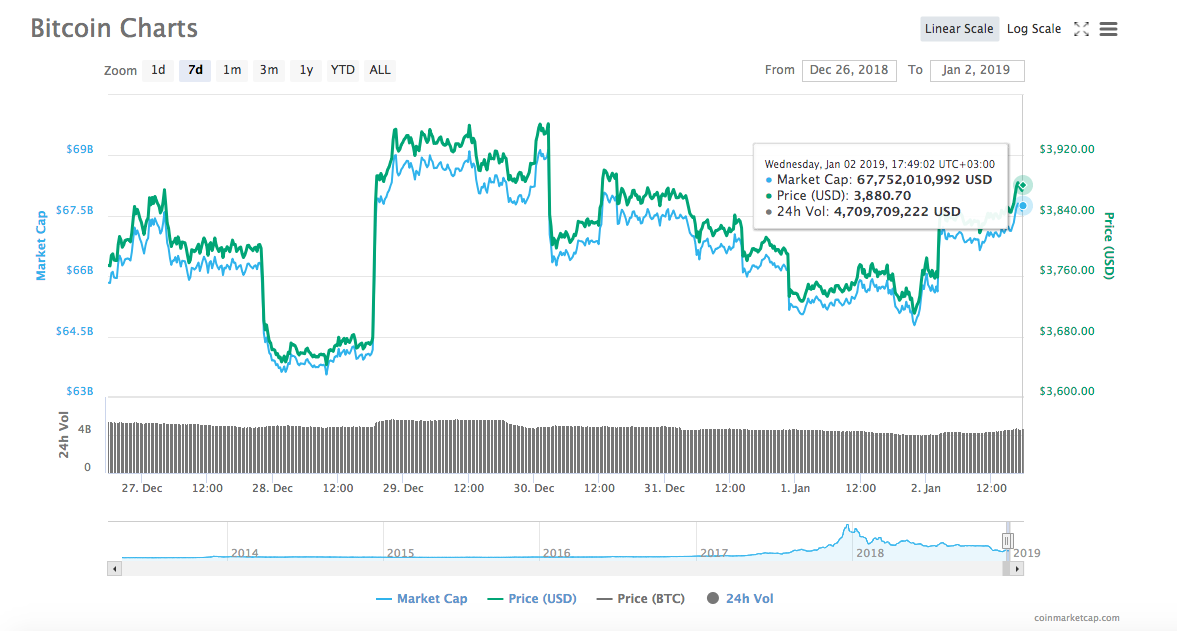Image resolution: width=1177 pixels, height=631 pixels.
Task: Toggle Price (BTC) series in legend
Action: [x=641, y=599]
